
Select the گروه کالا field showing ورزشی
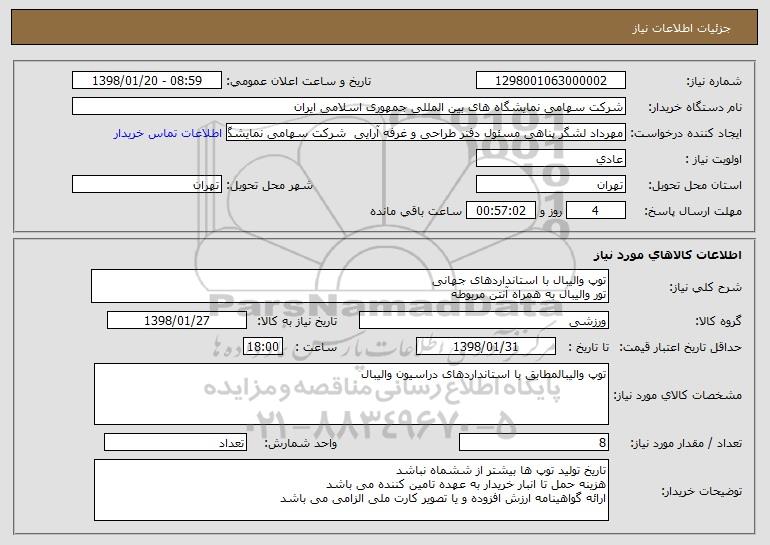[484, 321]
